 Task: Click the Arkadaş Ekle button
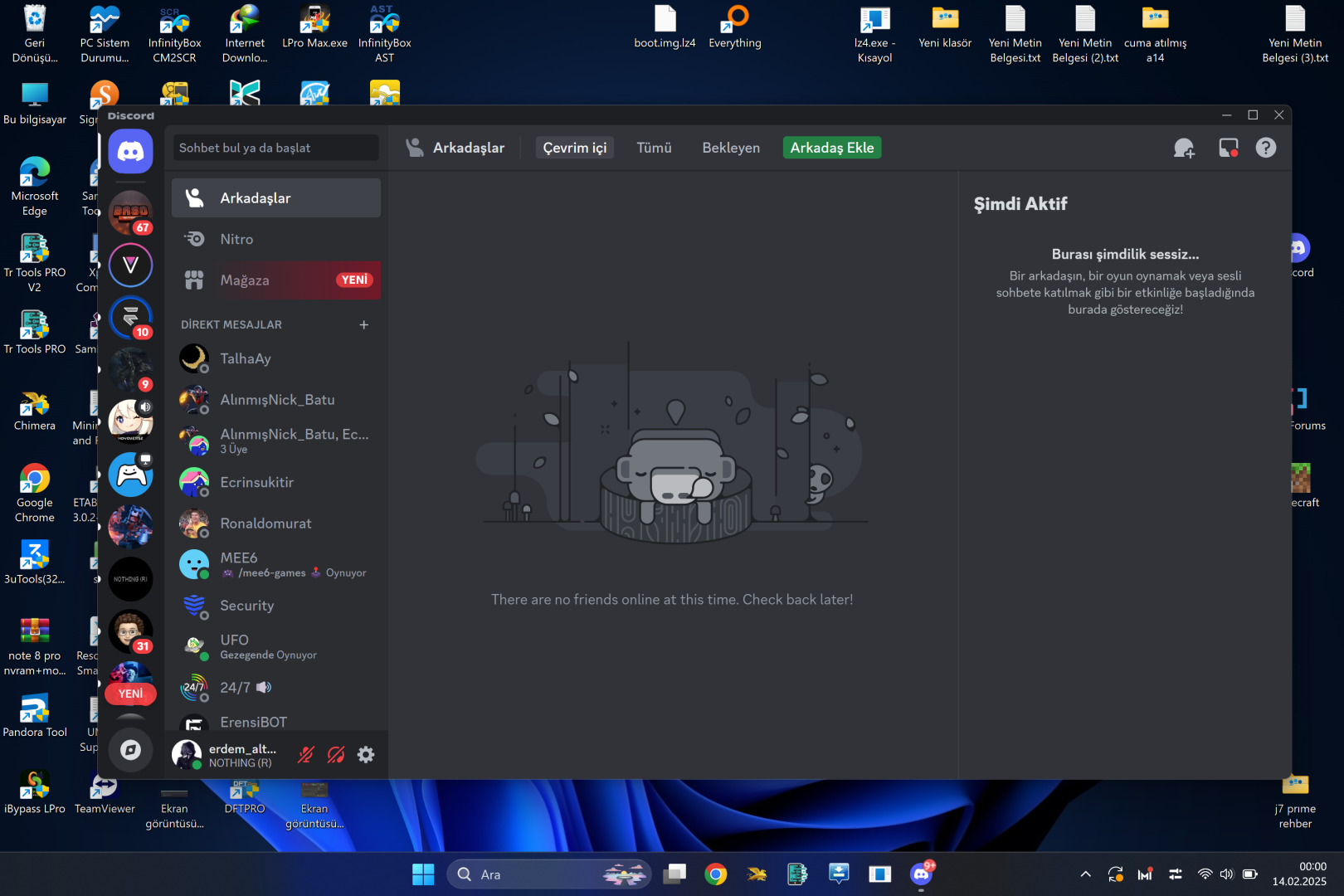coord(832,148)
